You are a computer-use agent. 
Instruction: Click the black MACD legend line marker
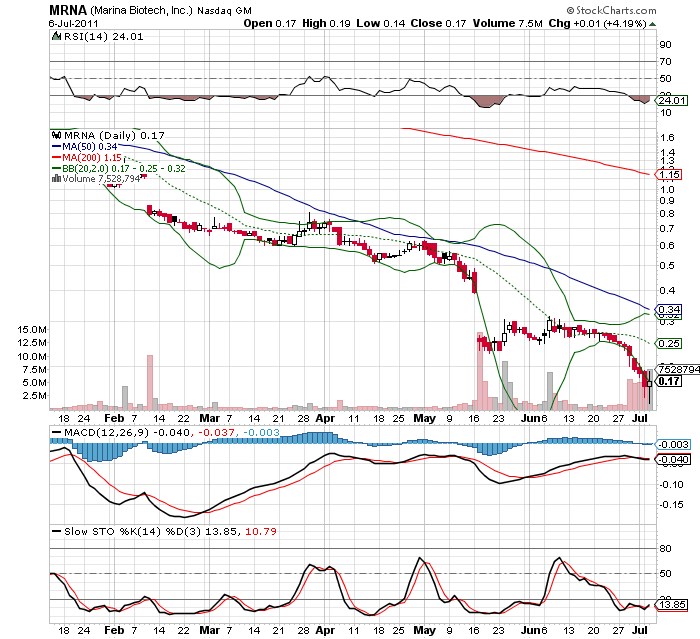[x=56, y=432]
